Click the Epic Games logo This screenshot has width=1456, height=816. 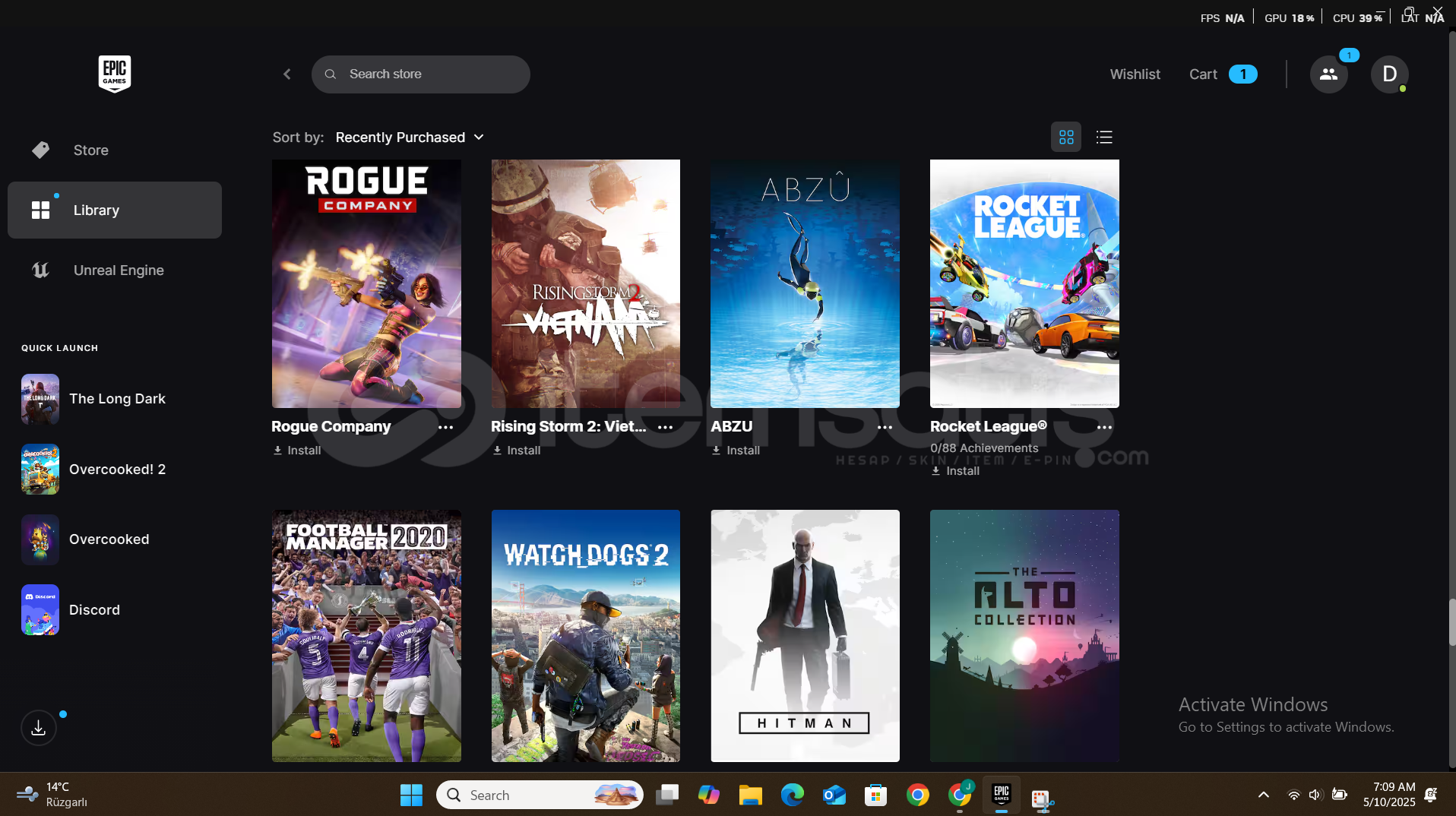click(x=115, y=74)
